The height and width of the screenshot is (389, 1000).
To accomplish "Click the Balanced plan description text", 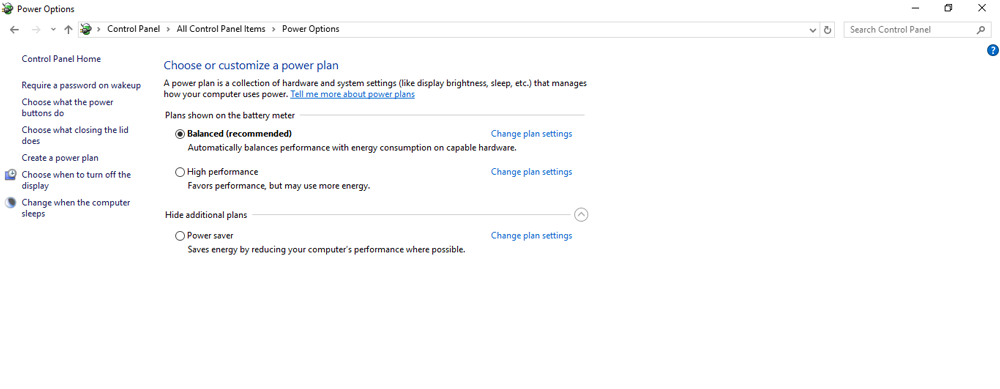I will coord(352,148).
